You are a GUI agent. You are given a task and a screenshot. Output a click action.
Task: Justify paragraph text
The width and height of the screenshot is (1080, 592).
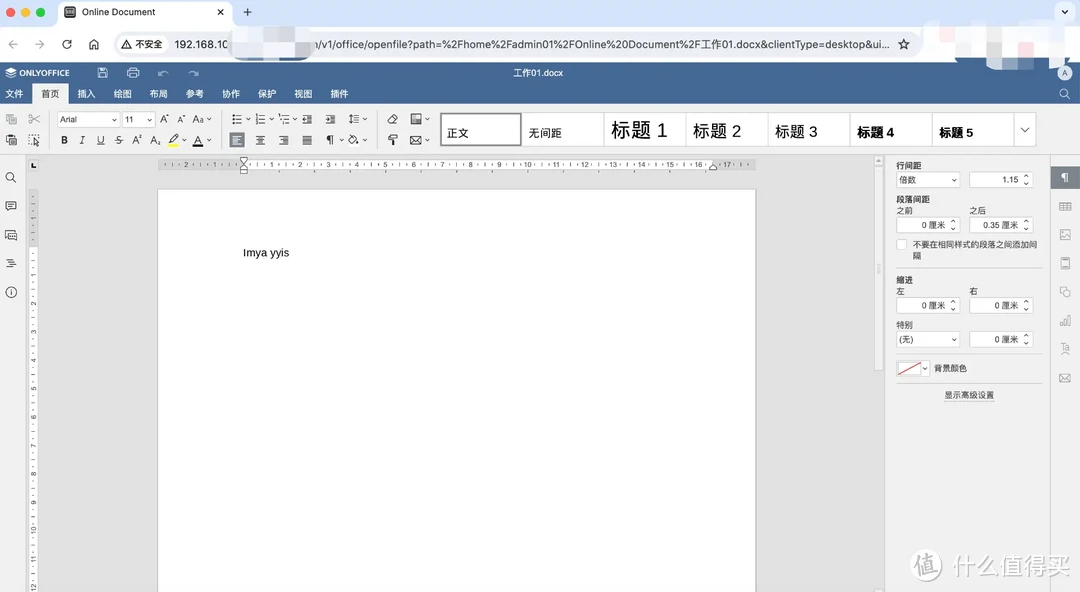(x=307, y=140)
